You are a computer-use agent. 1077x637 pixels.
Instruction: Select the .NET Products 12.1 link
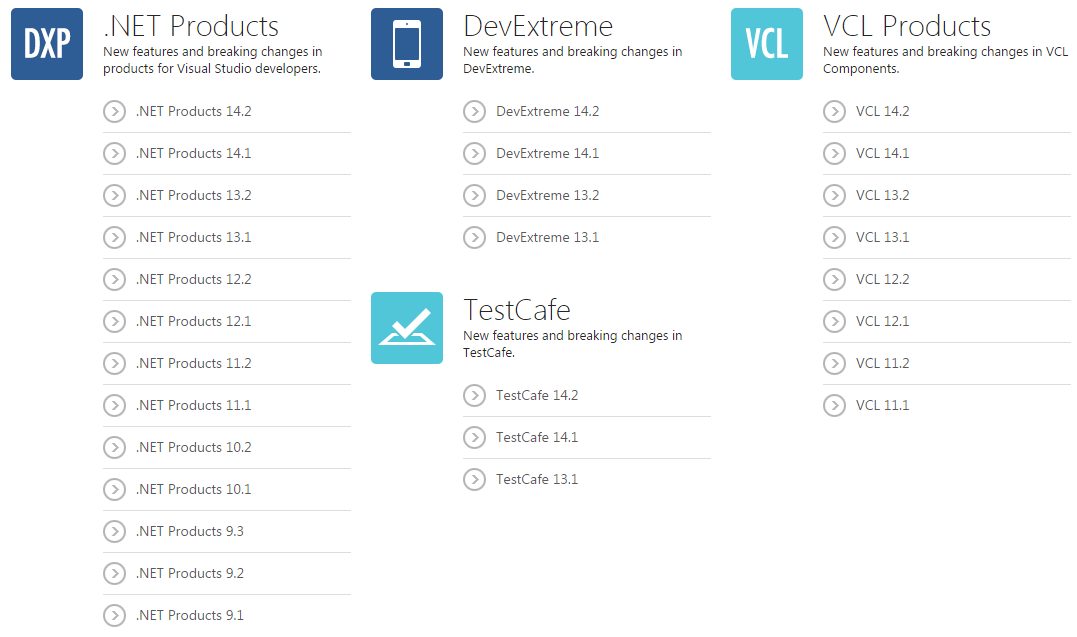194,321
